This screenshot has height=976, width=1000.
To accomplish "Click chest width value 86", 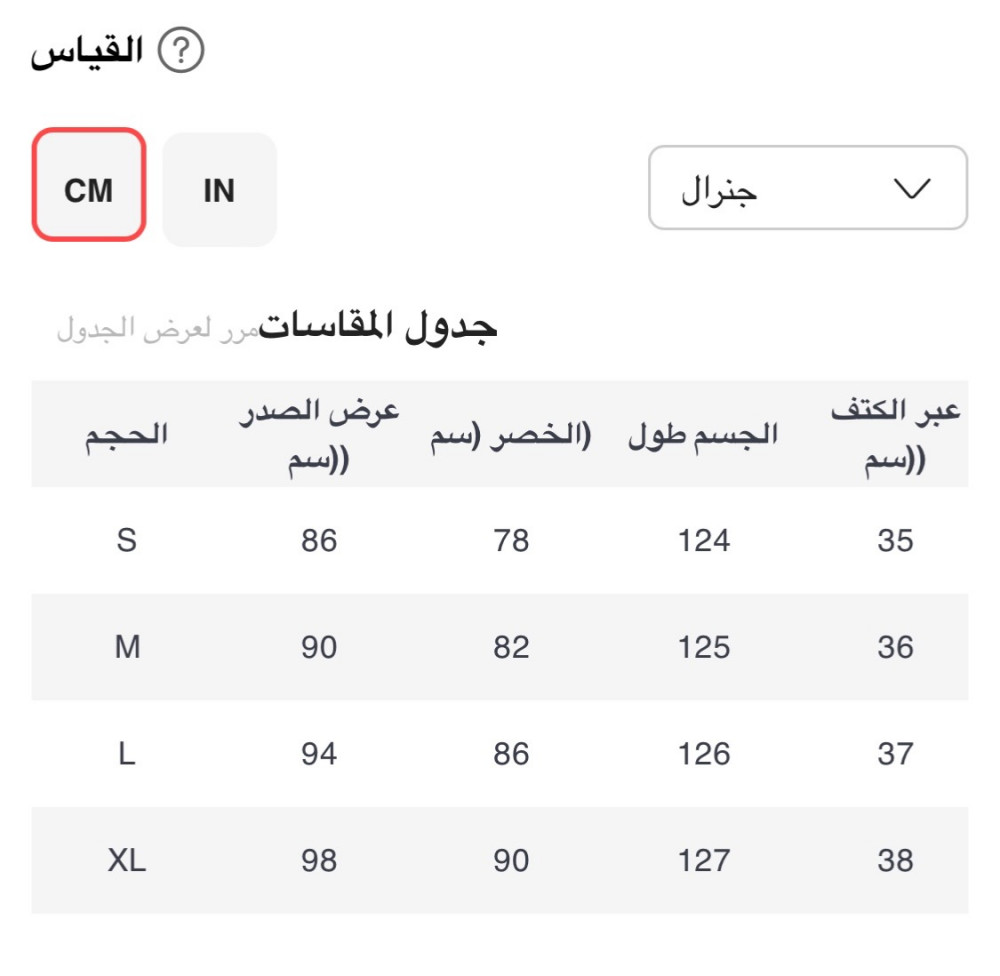I will [x=319, y=541].
